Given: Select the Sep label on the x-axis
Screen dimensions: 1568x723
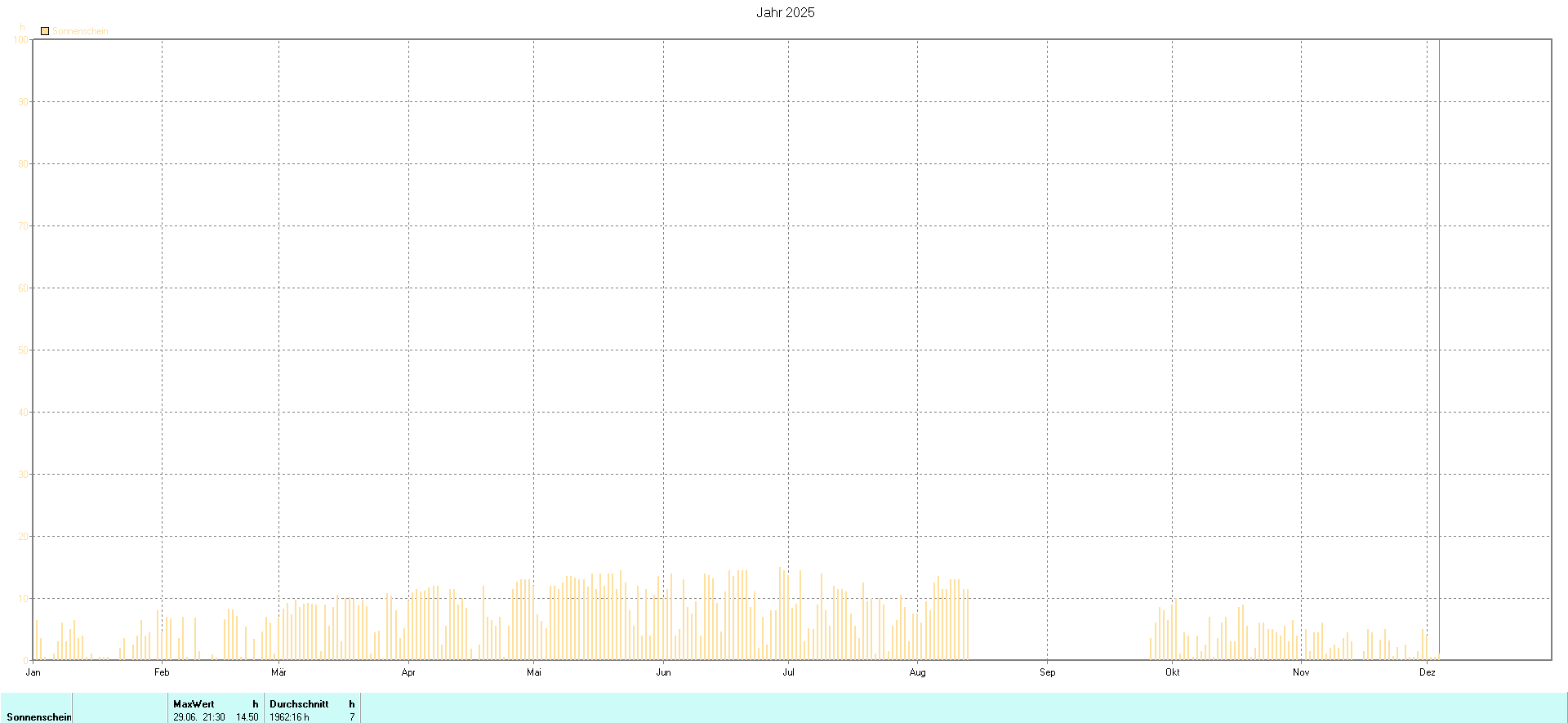Looking at the screenshot, I should pyautogui.click(x=1047, y=672).
